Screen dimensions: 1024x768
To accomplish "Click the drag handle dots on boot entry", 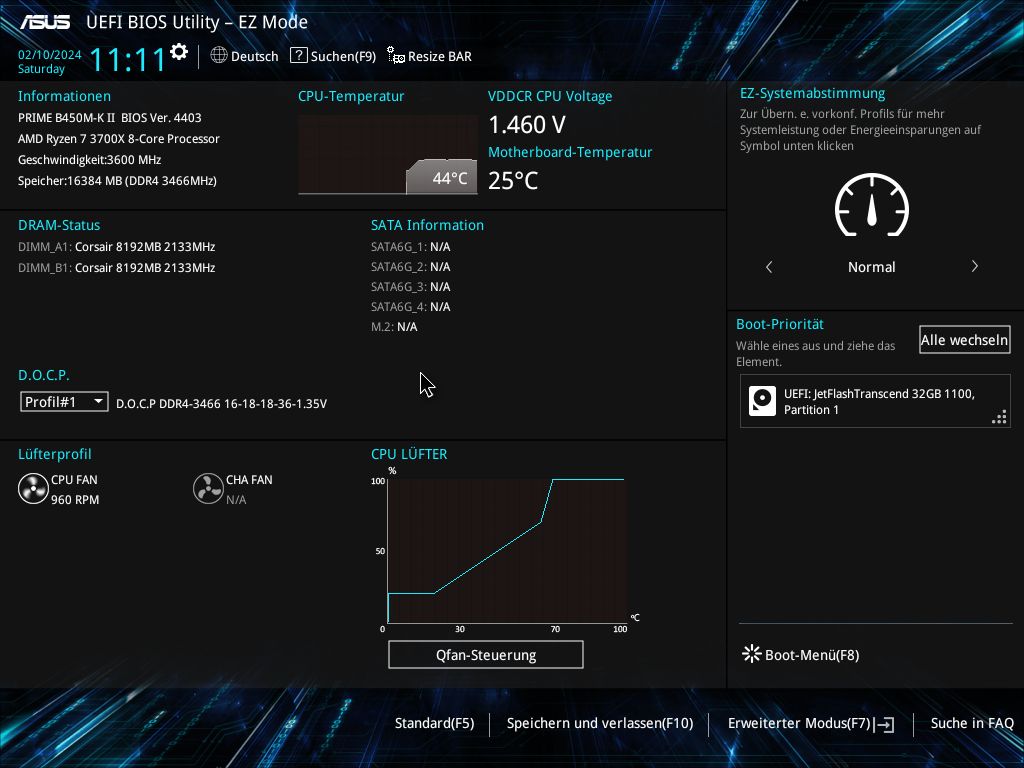I will point(999,417).
